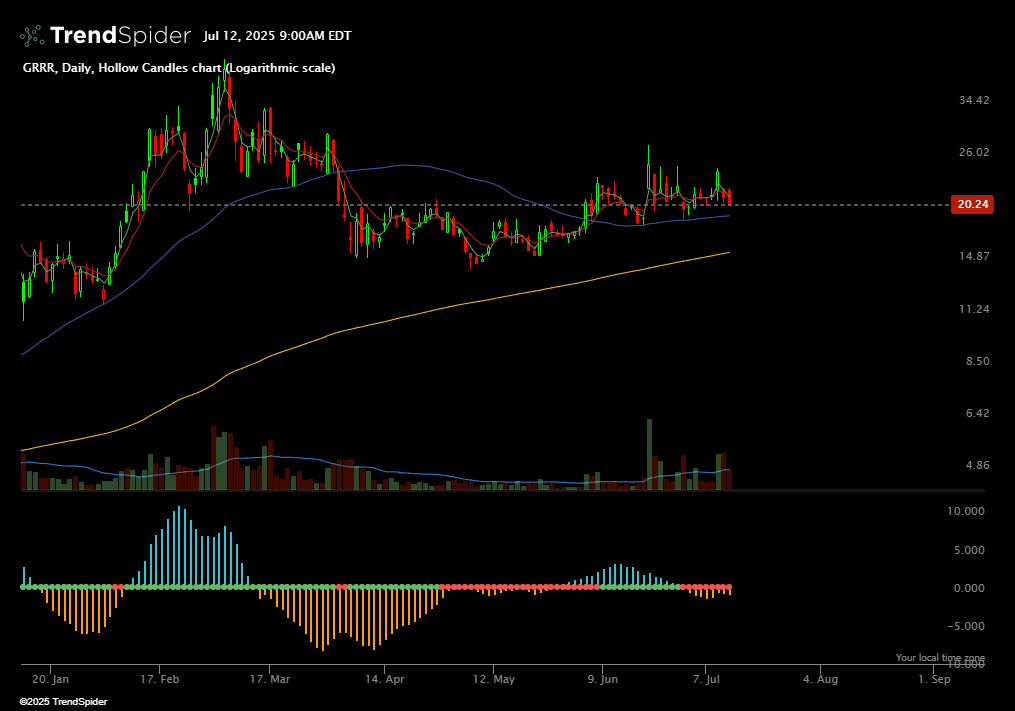Click the 14.87 price level label

coord(974,257)
